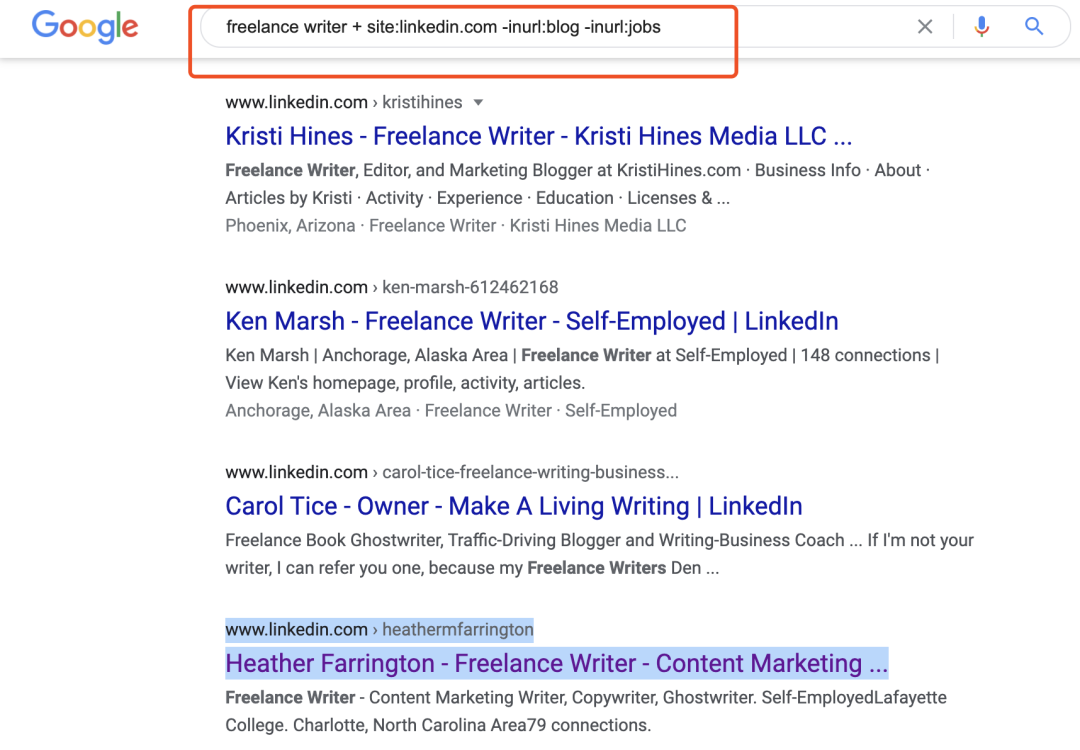Viewport: 1080px width, 750px height.
Task: Click inside the search query field
Action: pyautogui.click(x=560, y=27)
